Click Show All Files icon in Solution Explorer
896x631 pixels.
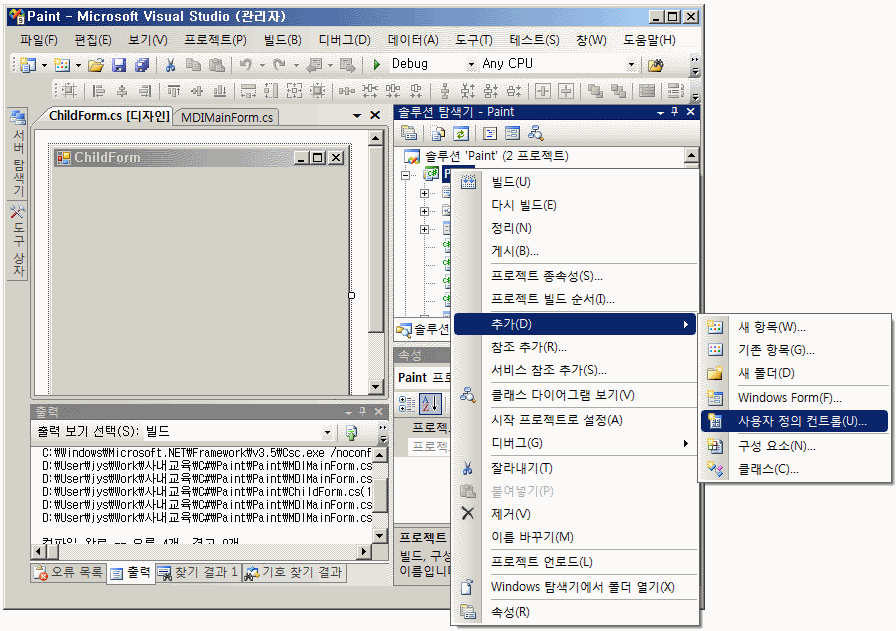[x=438, y=133]
